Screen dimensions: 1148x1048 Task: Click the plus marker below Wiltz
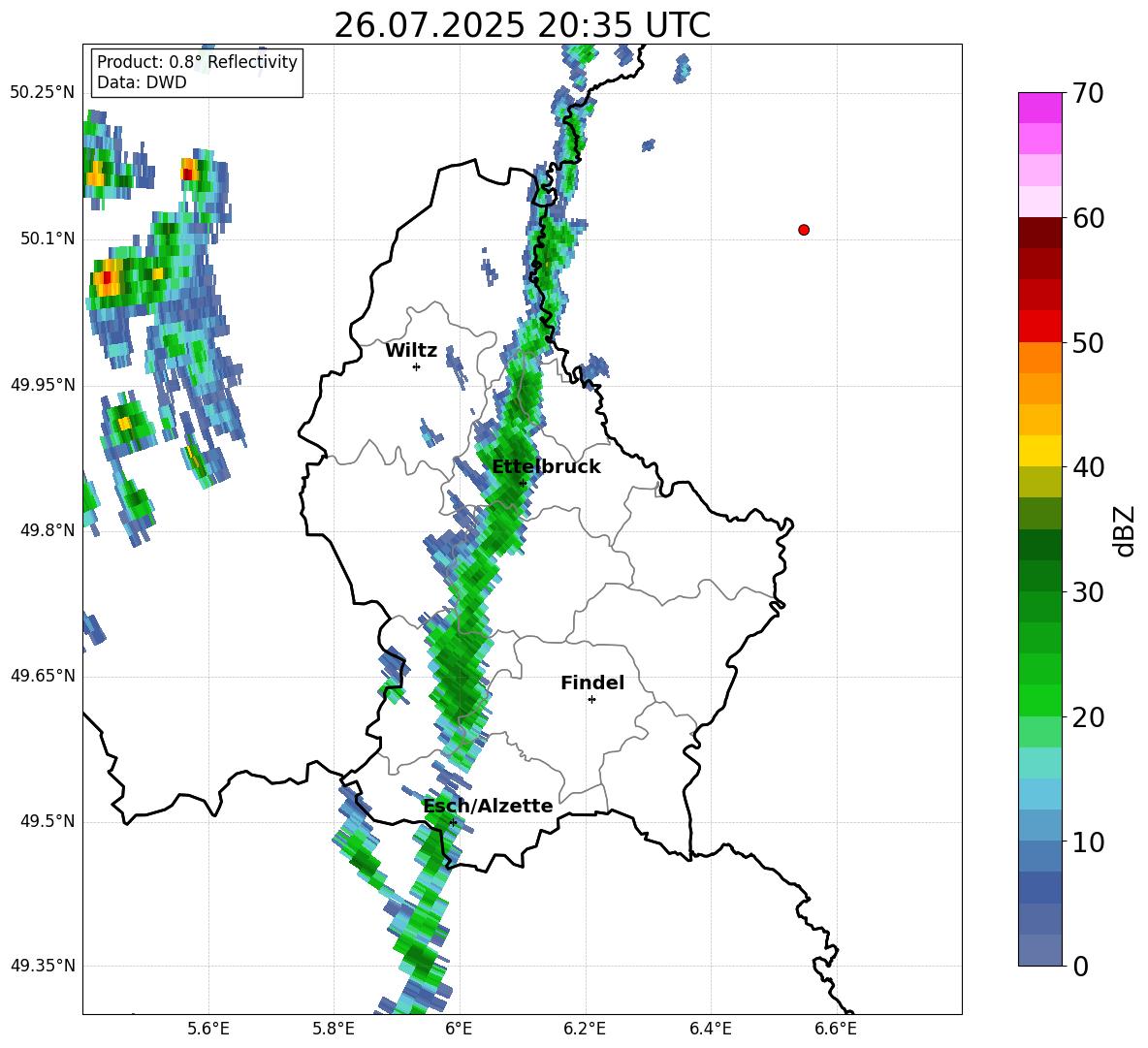click(x=417, y=366)
